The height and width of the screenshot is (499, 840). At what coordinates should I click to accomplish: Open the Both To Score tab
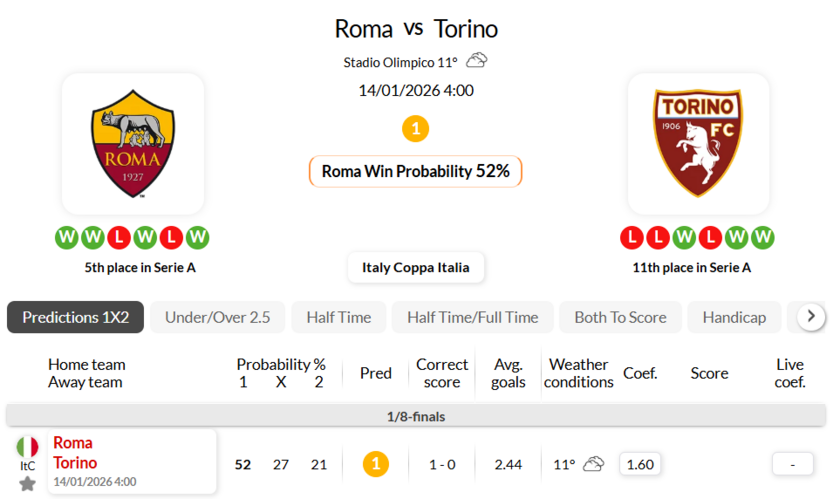(x=620, y=317)
